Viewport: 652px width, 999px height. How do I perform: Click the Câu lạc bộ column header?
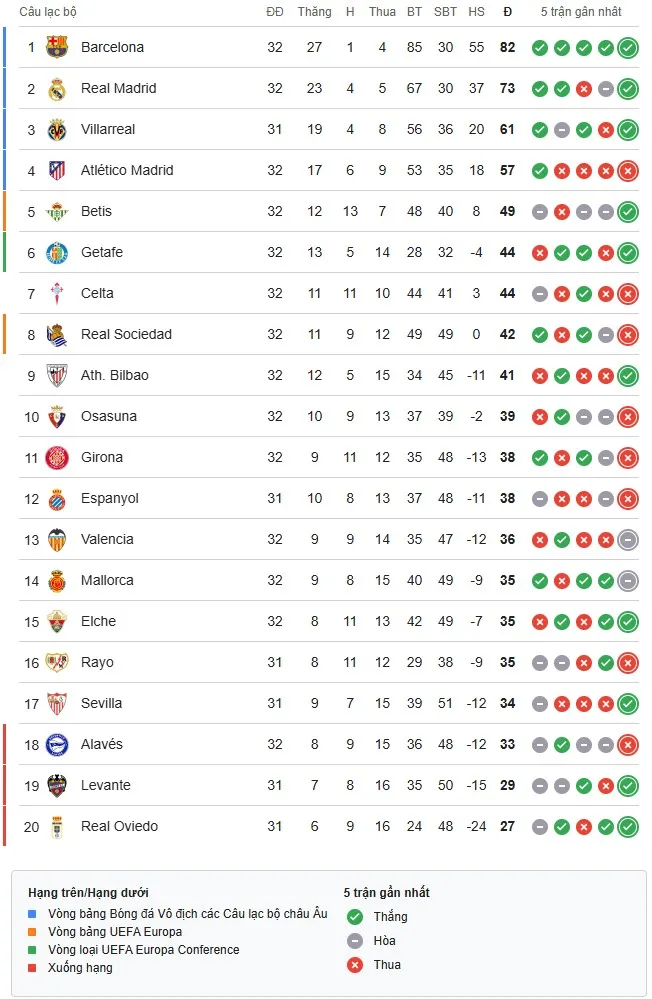point(48,12)
